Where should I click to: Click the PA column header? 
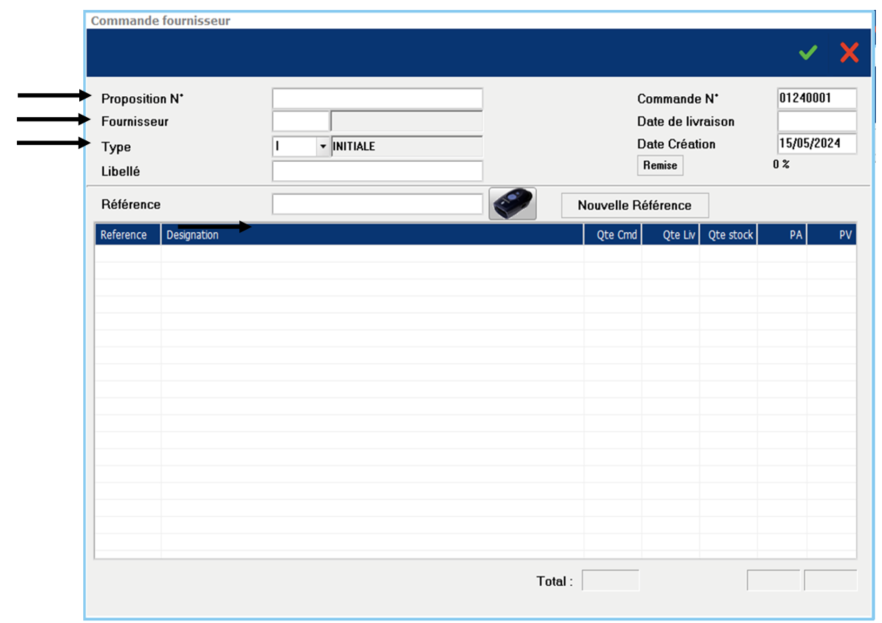point(783,235)
